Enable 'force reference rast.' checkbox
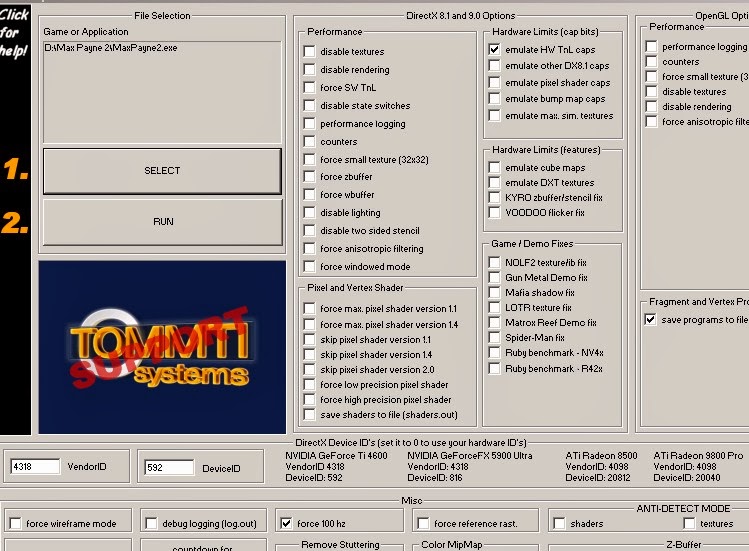Viewport: 749px width, 551px height. (x=423, y=523)
